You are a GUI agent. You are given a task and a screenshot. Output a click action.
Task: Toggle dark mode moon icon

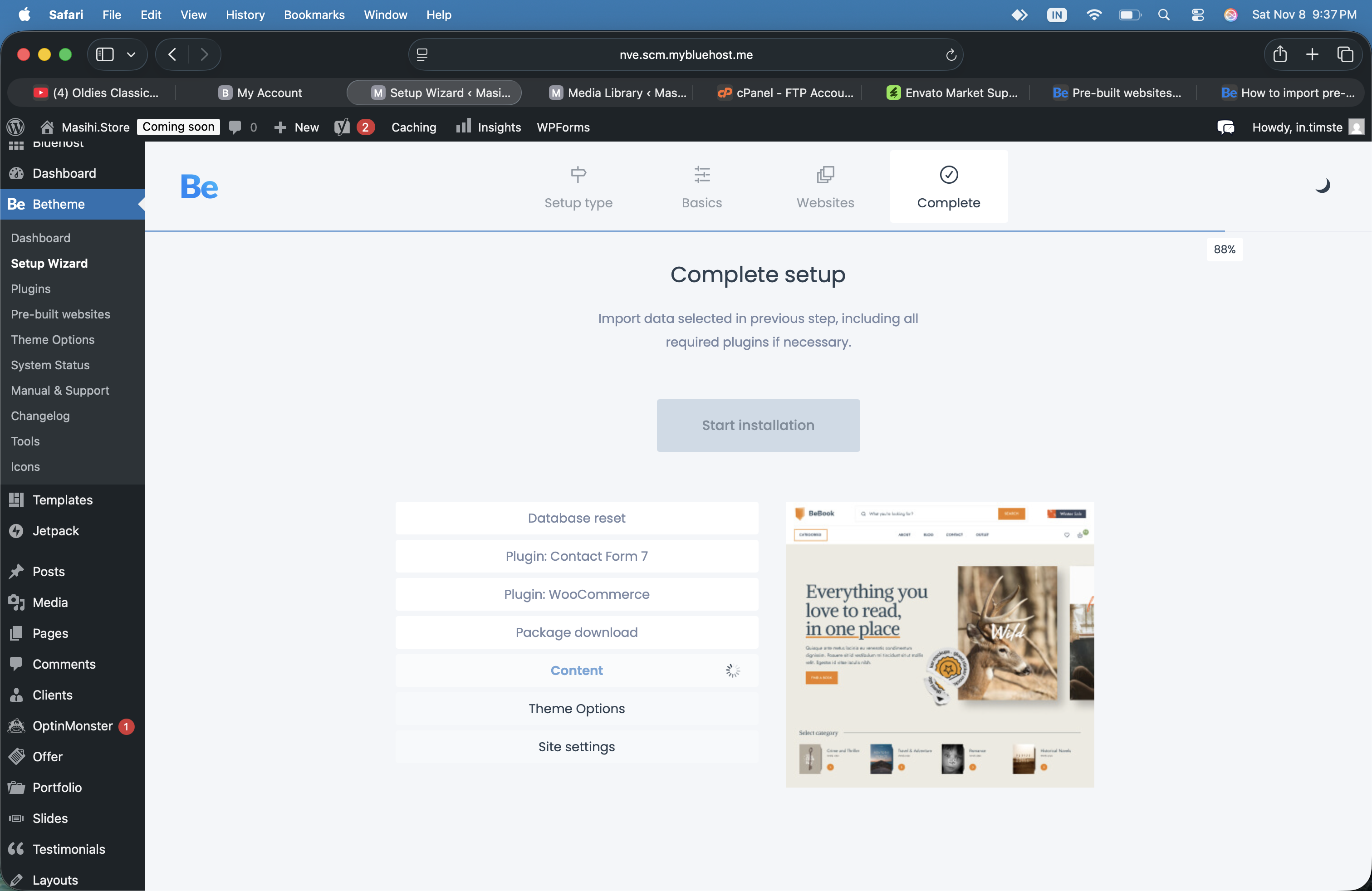[x=1323, y=186]
